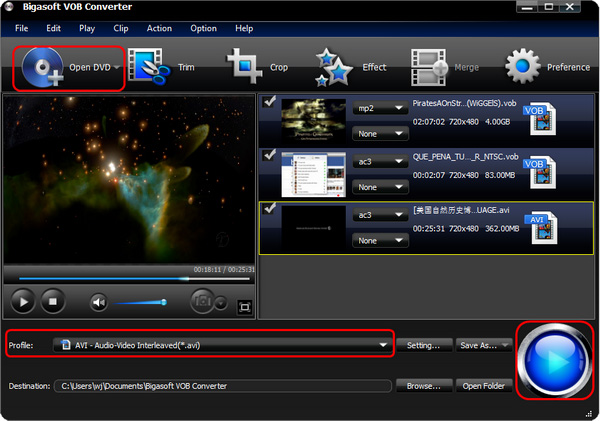The width and height of the screenshot is (600, 421).
Task: Uncheck the PiratesAOnStr vob file
Action: click(270, 101)
